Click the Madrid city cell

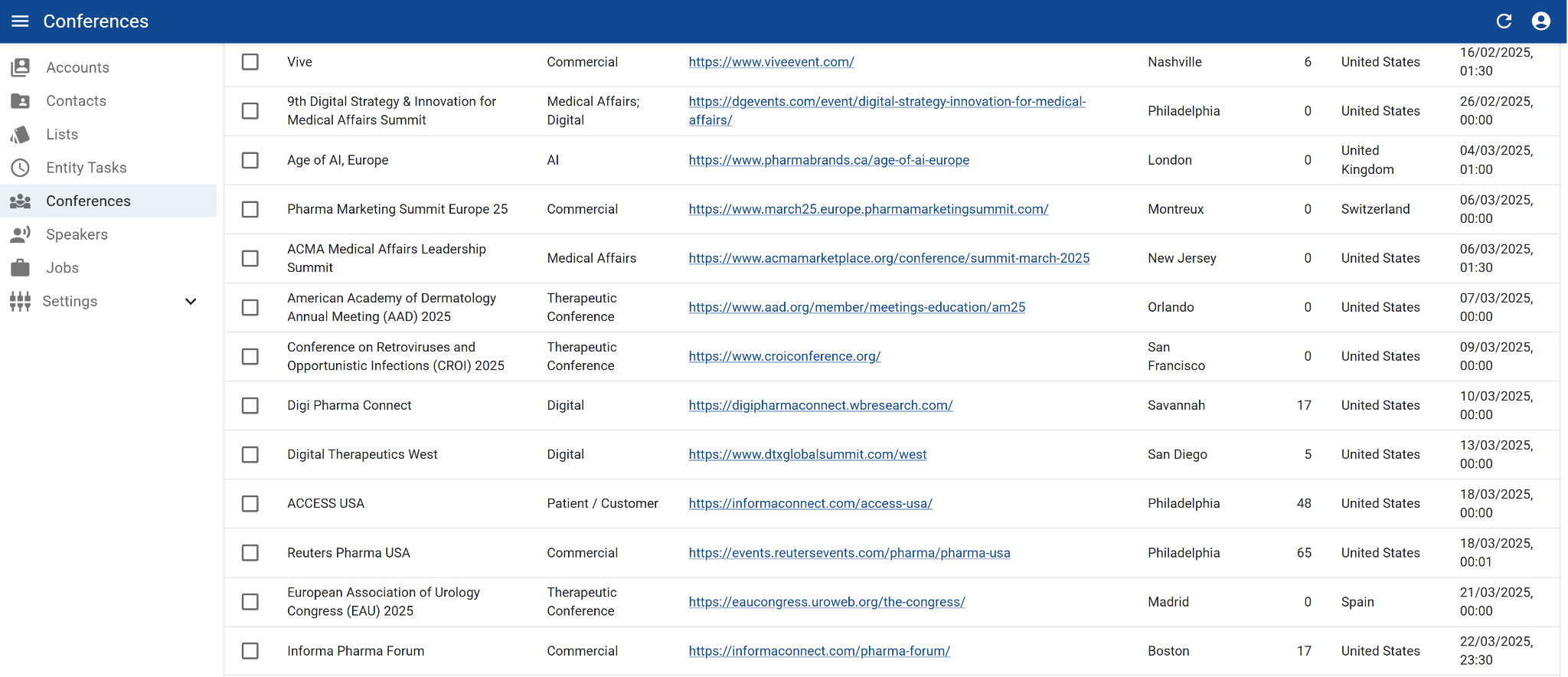pyautogui.click(x=1168, y=602)
